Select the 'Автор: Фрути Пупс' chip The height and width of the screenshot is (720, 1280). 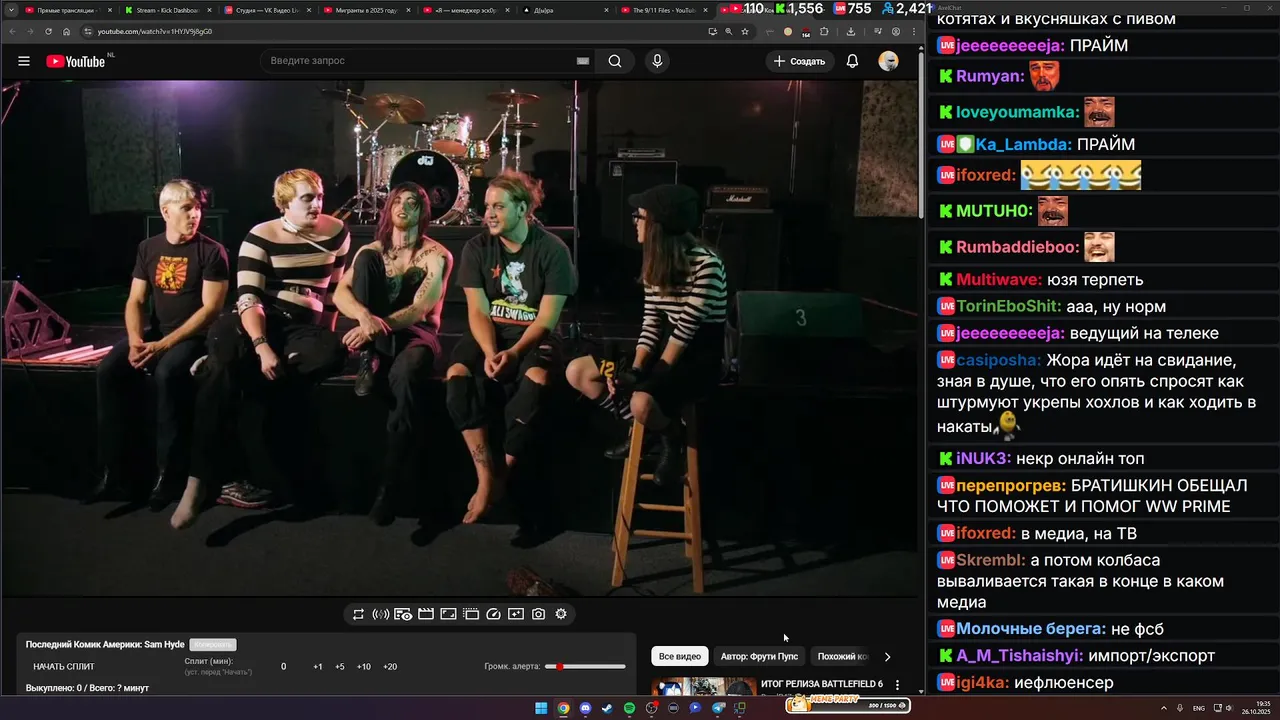[x=759, y=656]
